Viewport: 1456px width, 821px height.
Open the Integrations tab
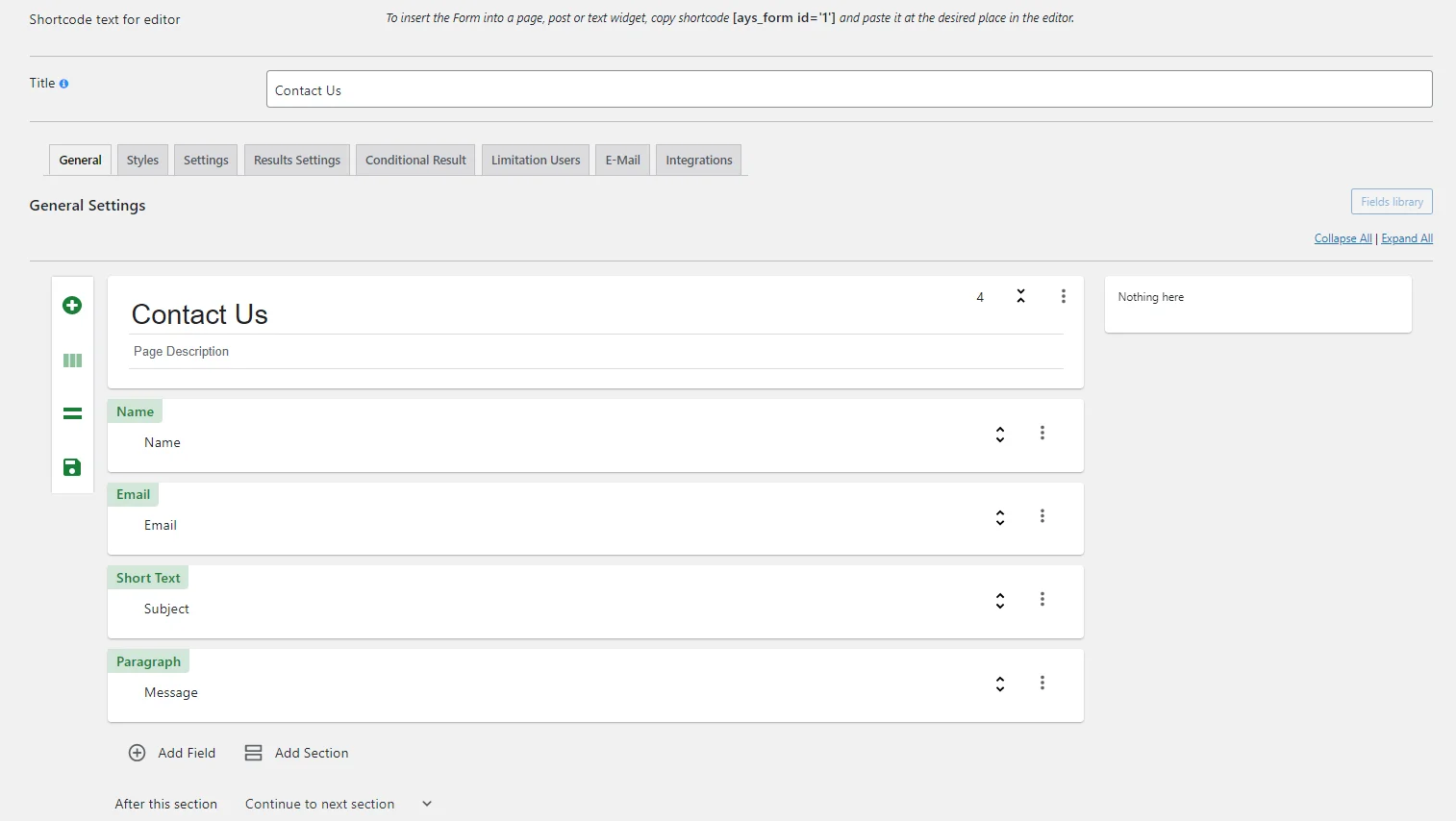point(699,161)
